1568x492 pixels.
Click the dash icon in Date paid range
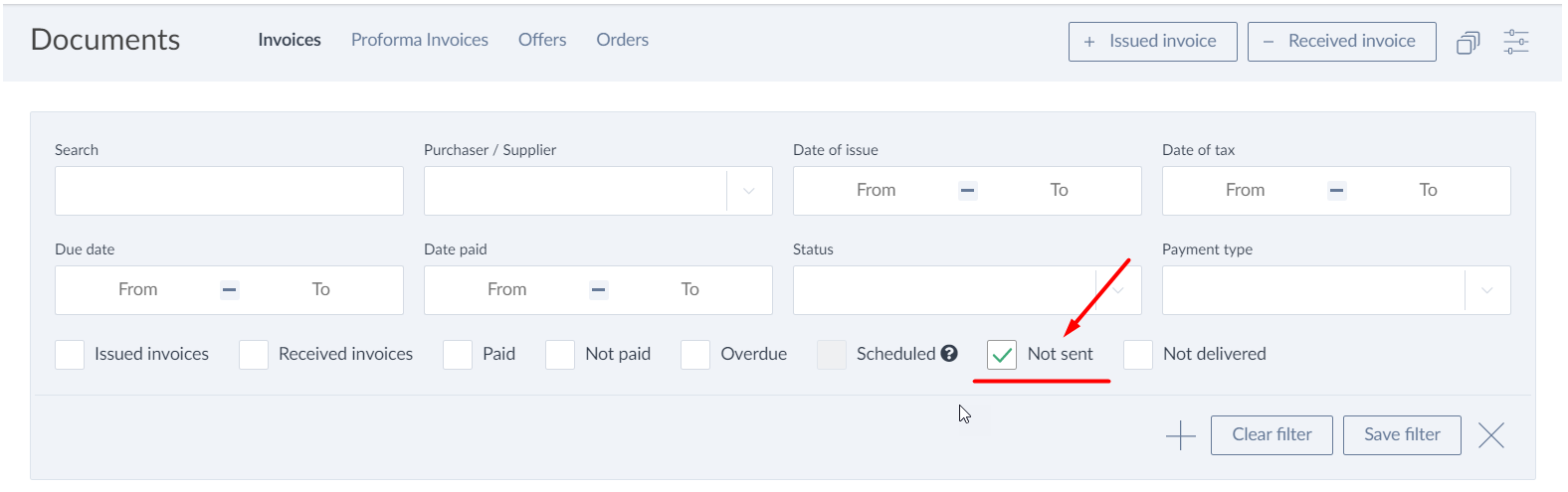click(598, 290)
